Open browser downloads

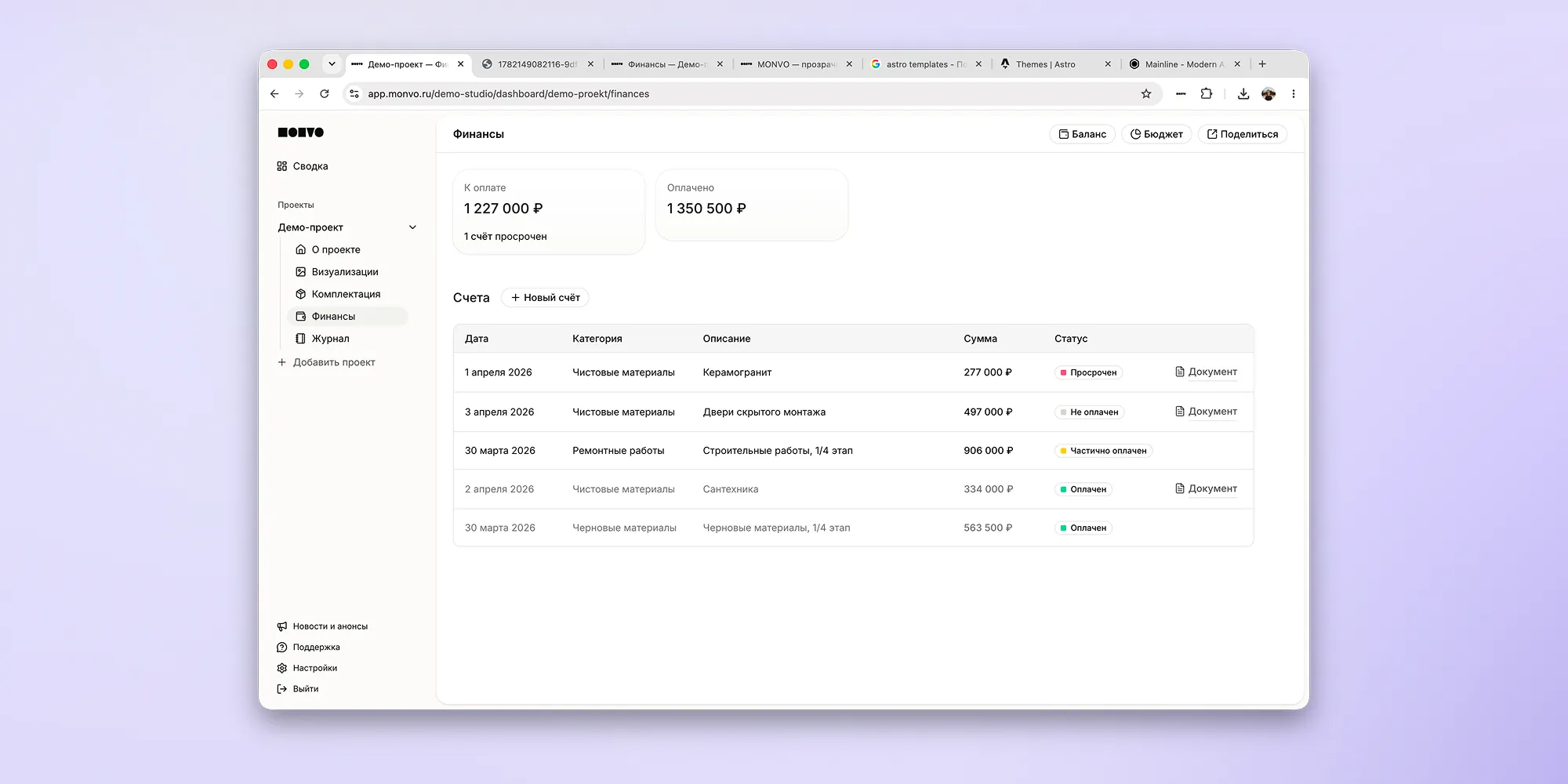tap(1243, 94)
